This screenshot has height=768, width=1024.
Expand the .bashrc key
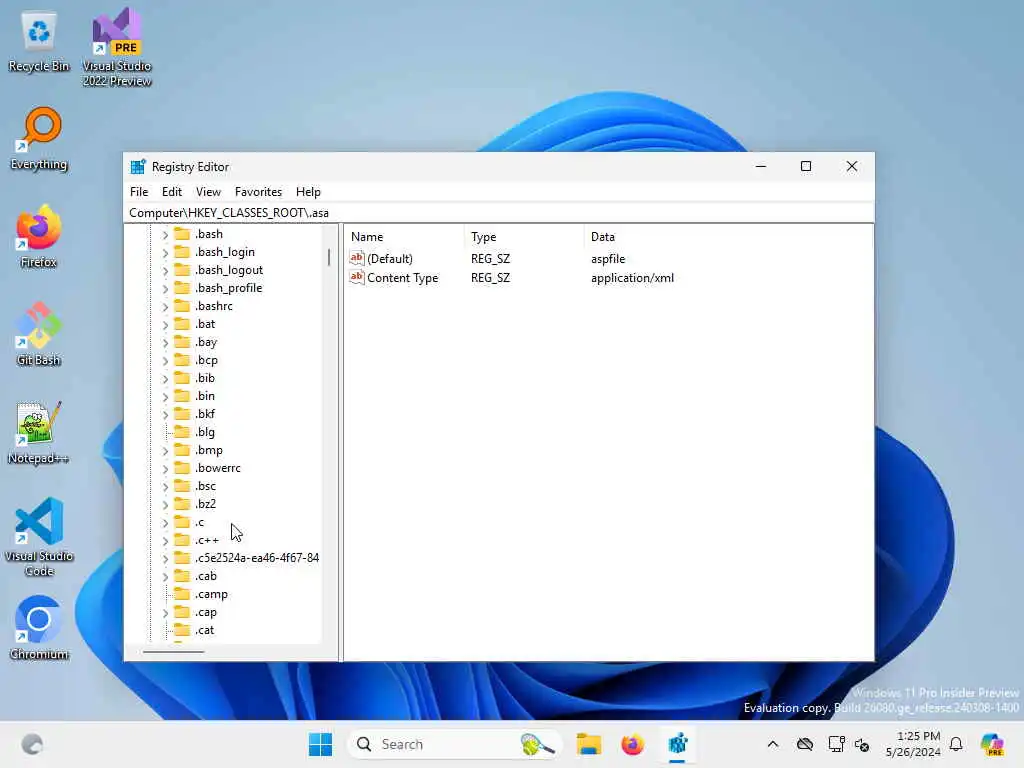pyautogui.click(x=165, y=306)
